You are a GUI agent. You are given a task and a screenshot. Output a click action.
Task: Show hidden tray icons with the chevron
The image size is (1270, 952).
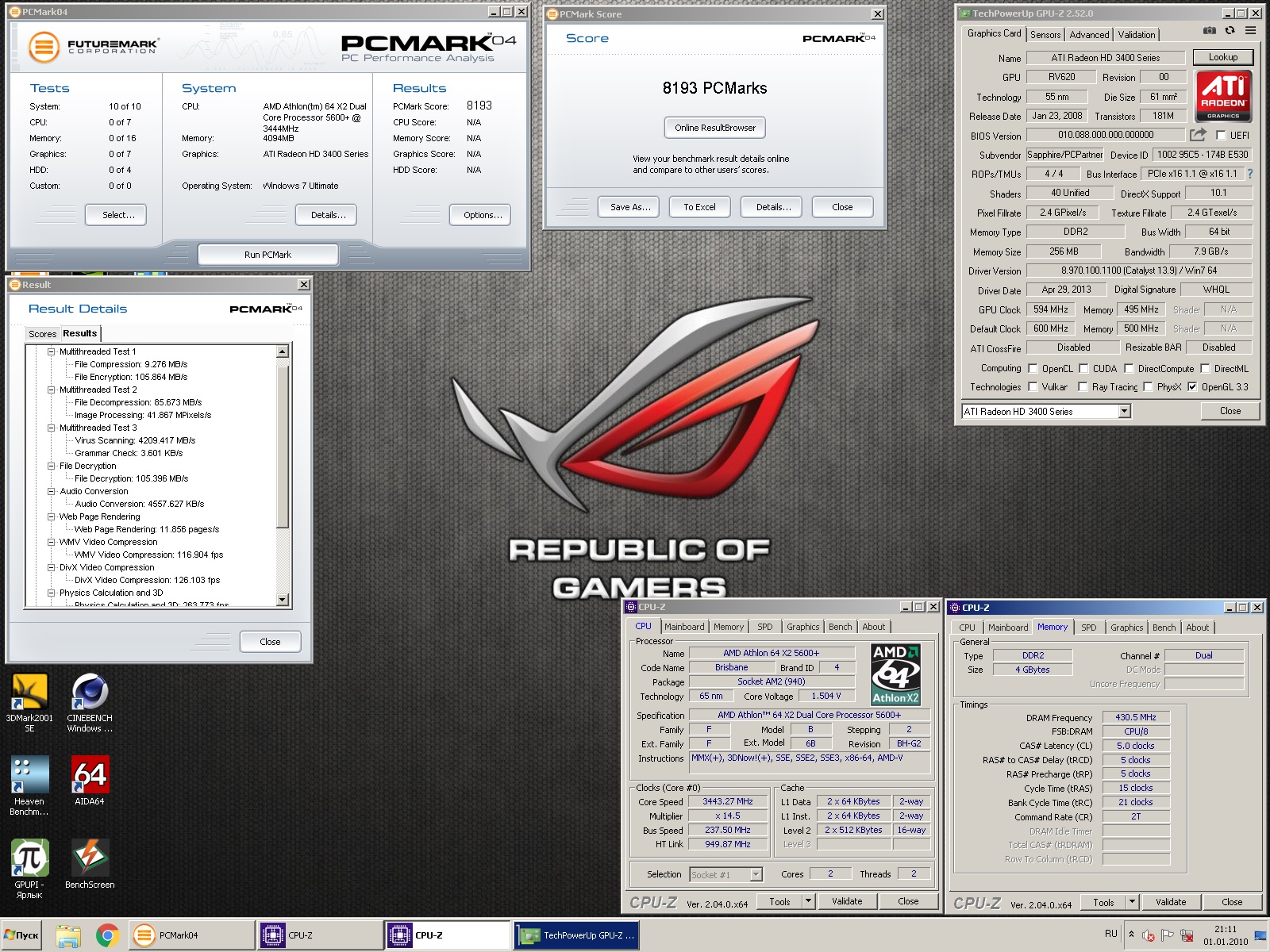coord(1131,935)
